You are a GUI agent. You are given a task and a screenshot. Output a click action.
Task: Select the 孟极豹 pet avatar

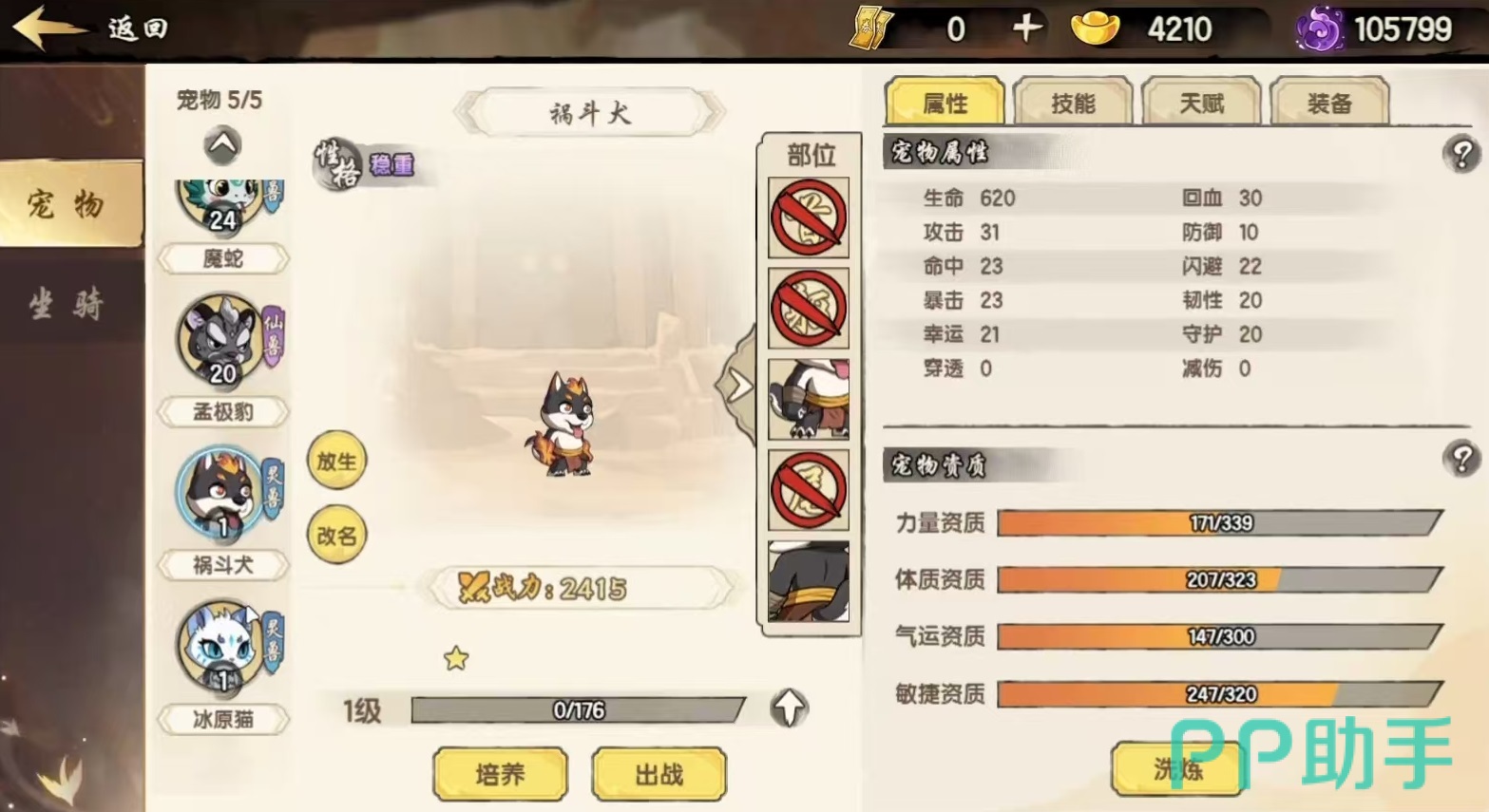tap(222, 340)
